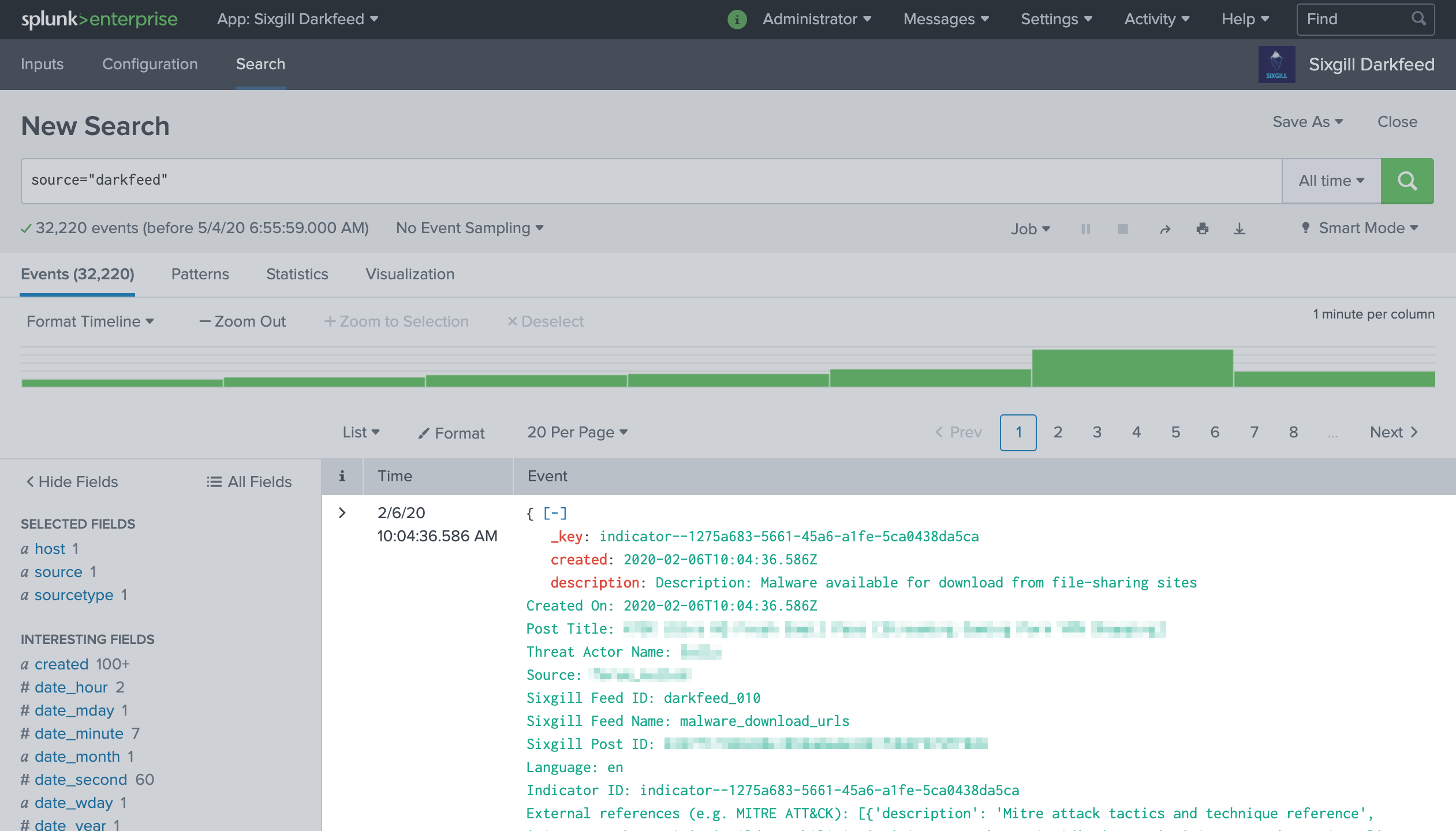Viewport: 1456px width, 831px height.
Task: Open the Administrator menu
Action: 816,19
